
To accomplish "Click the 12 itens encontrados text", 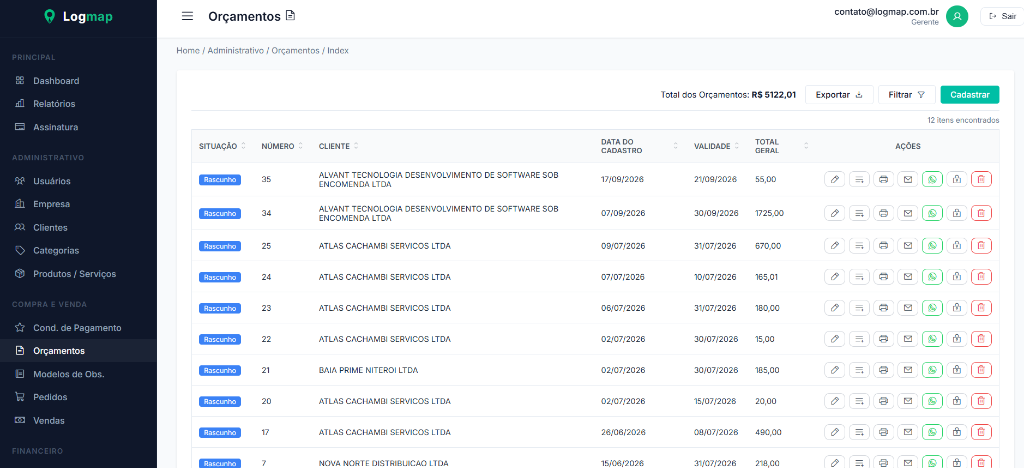I will (x=963, y=120).
